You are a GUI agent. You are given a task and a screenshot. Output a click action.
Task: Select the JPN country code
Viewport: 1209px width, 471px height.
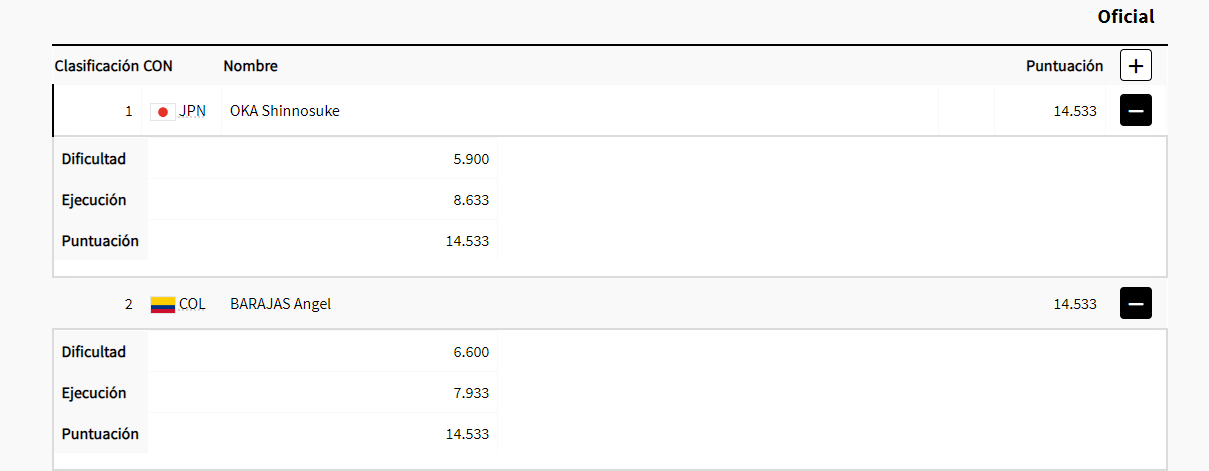[x=193, y=111]
